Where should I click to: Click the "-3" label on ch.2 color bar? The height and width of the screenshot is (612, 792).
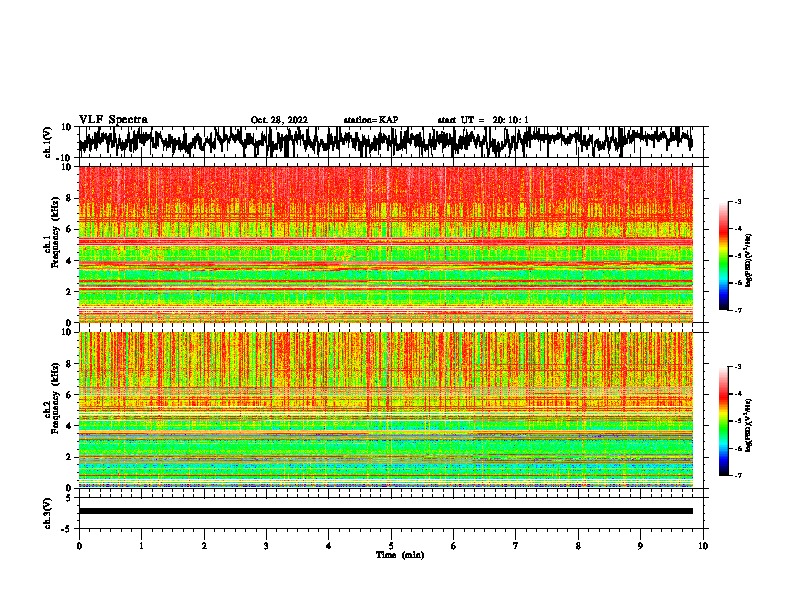(737, 367)
